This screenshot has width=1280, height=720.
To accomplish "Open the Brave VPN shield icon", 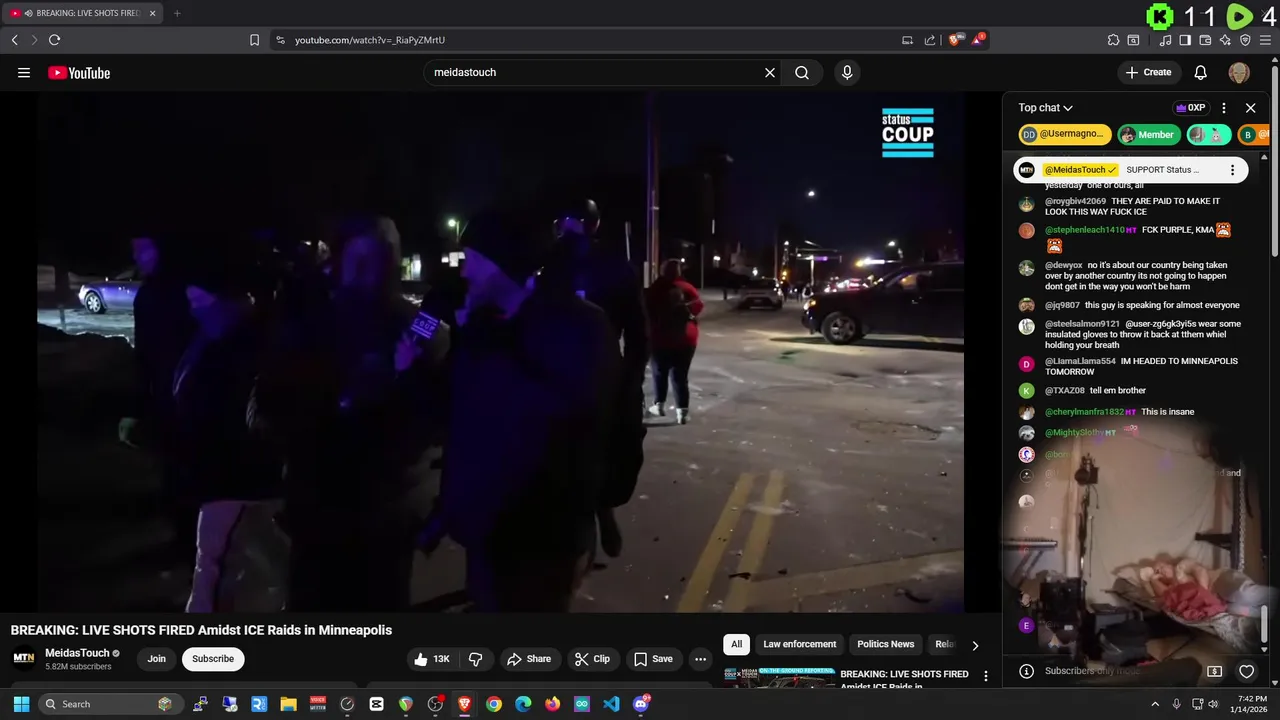I will pyautogui.click(x=1245, y=40).
